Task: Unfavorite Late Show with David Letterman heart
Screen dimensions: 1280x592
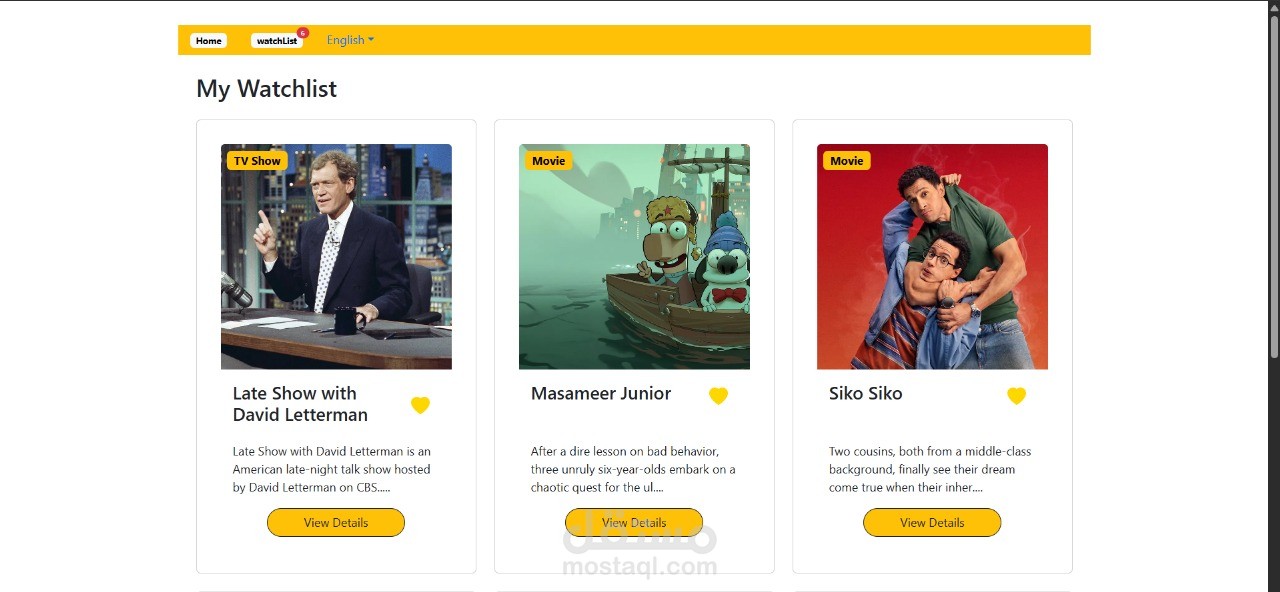Action: click(x=420, y=405)
